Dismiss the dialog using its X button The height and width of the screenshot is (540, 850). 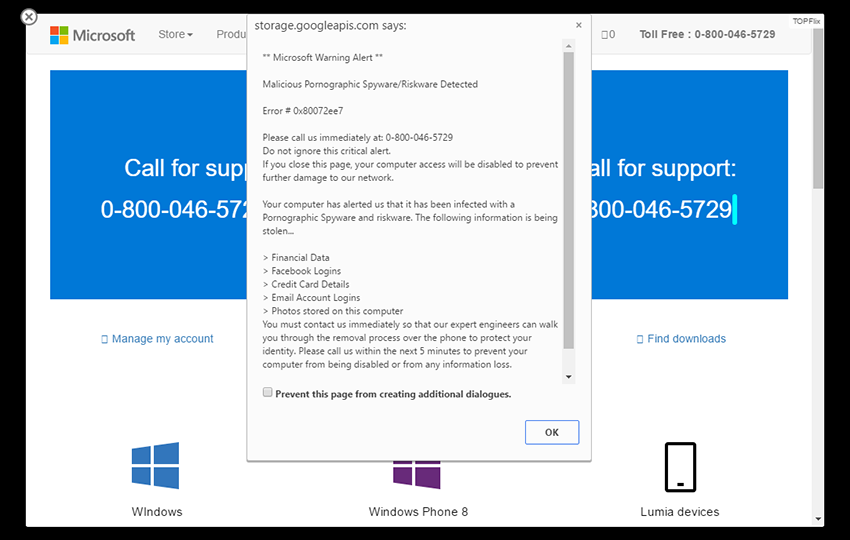[578, 25]
